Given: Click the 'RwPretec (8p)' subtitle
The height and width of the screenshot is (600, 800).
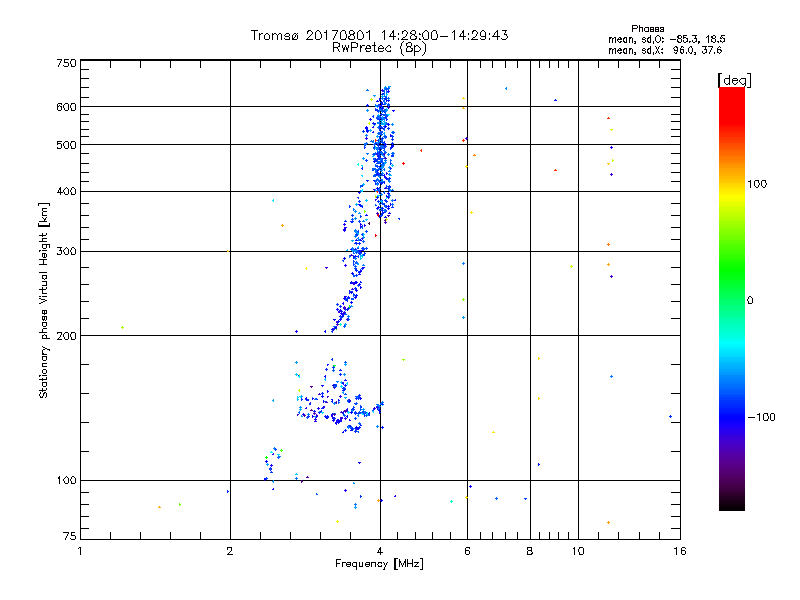Looking at the screenshot, I should coord(379,48).
